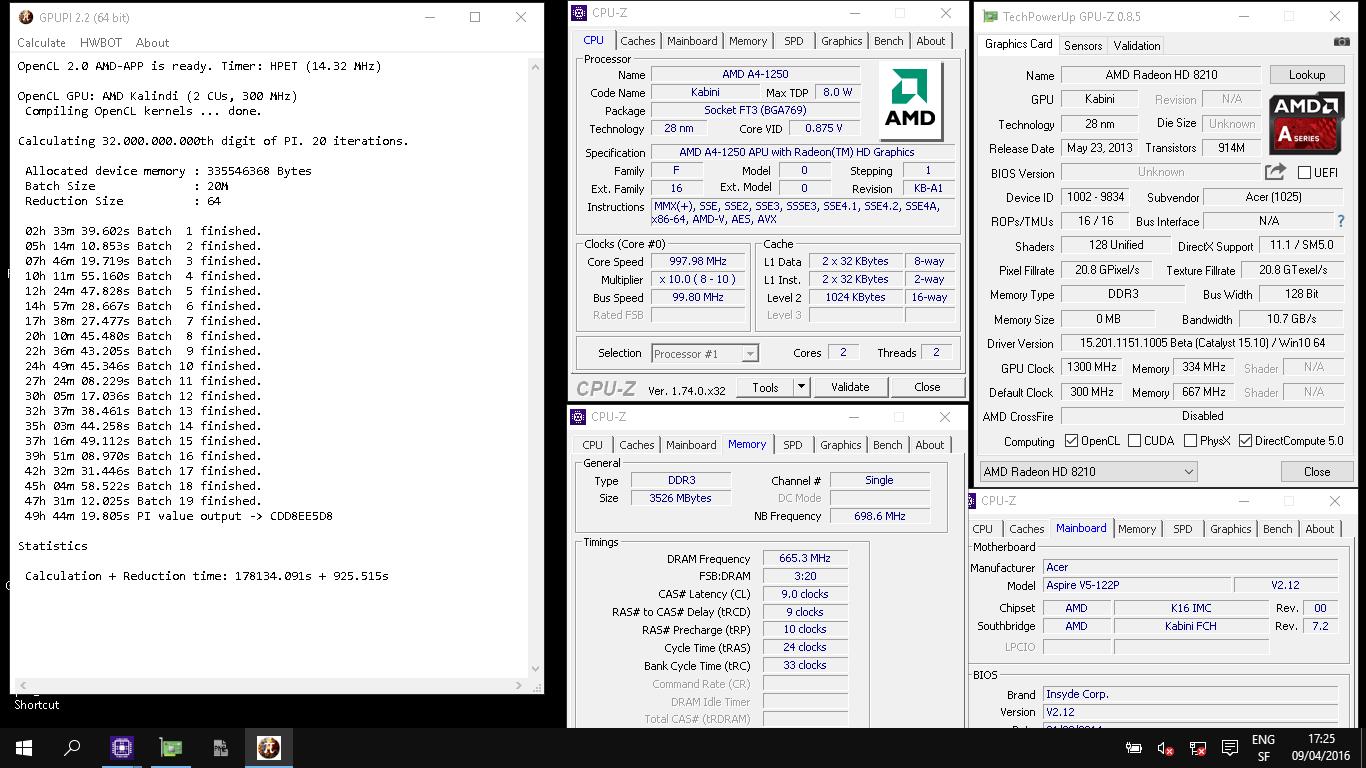Click the Bus Interface question mark icon
This screenshot has height=768, width=1366.
(x=1341, y=221)
